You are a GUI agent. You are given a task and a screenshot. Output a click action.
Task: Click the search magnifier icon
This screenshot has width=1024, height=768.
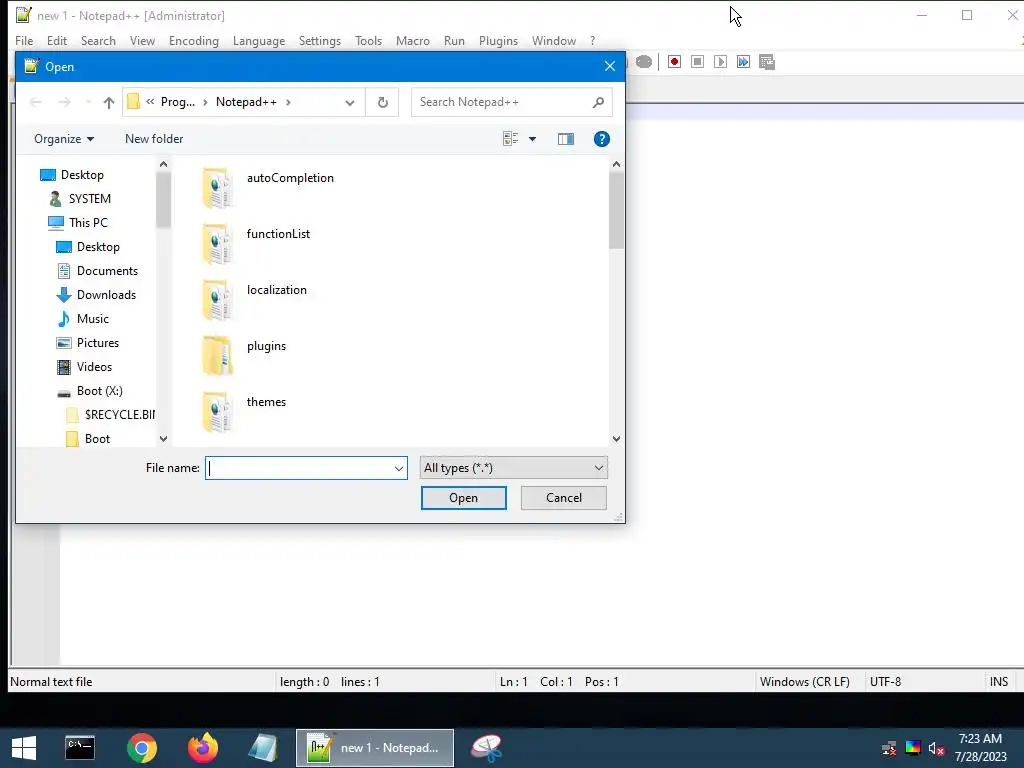coord(598,103)
